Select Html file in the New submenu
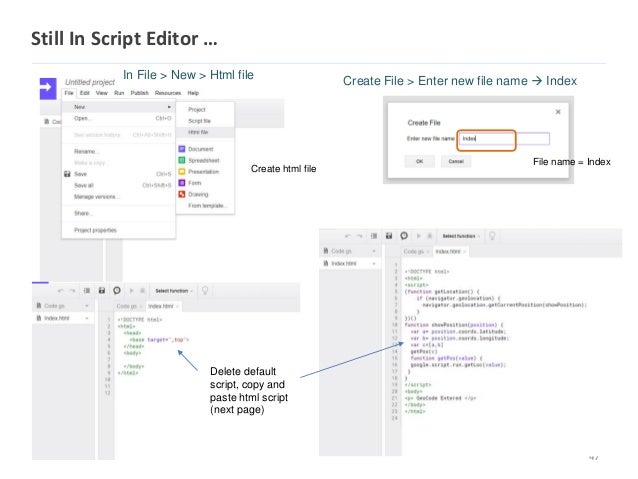 click(x=205, y=132)
